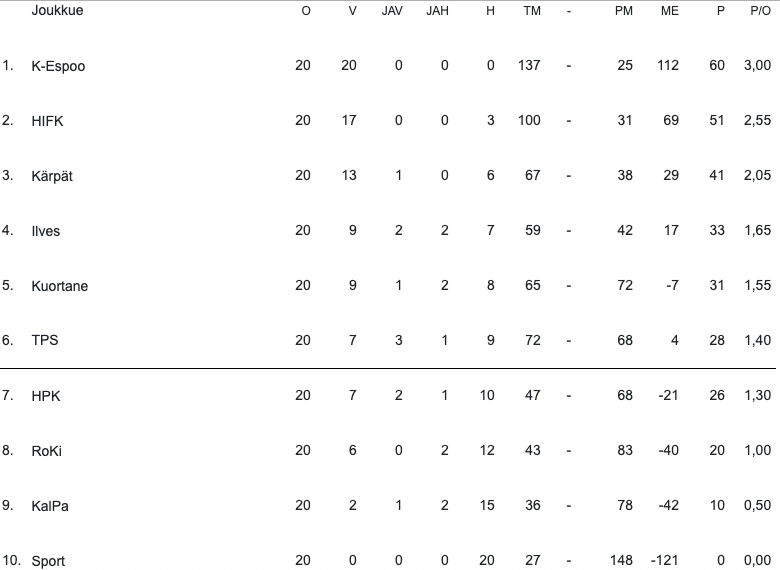
Task: Click HIFK's 100 goals scored value
Action: (529, 120)
